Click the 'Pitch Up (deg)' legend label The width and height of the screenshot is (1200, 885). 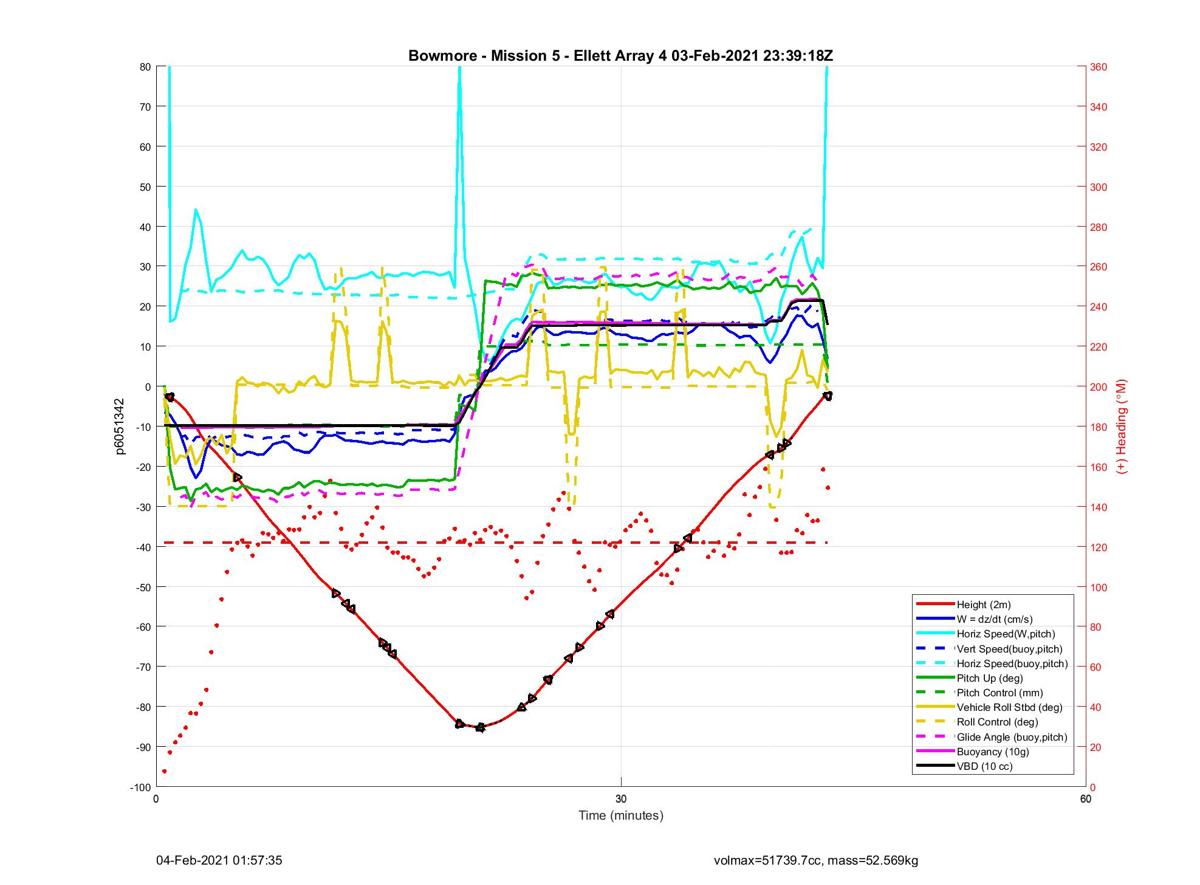(x=990, y=678)
